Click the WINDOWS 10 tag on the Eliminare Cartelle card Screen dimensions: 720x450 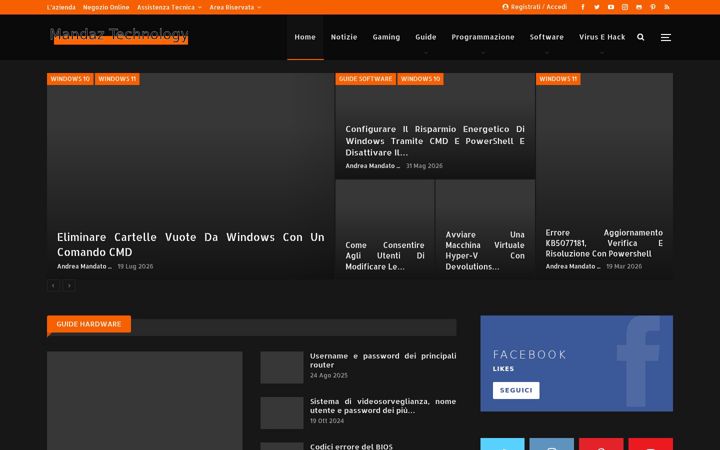pos(70,79)
